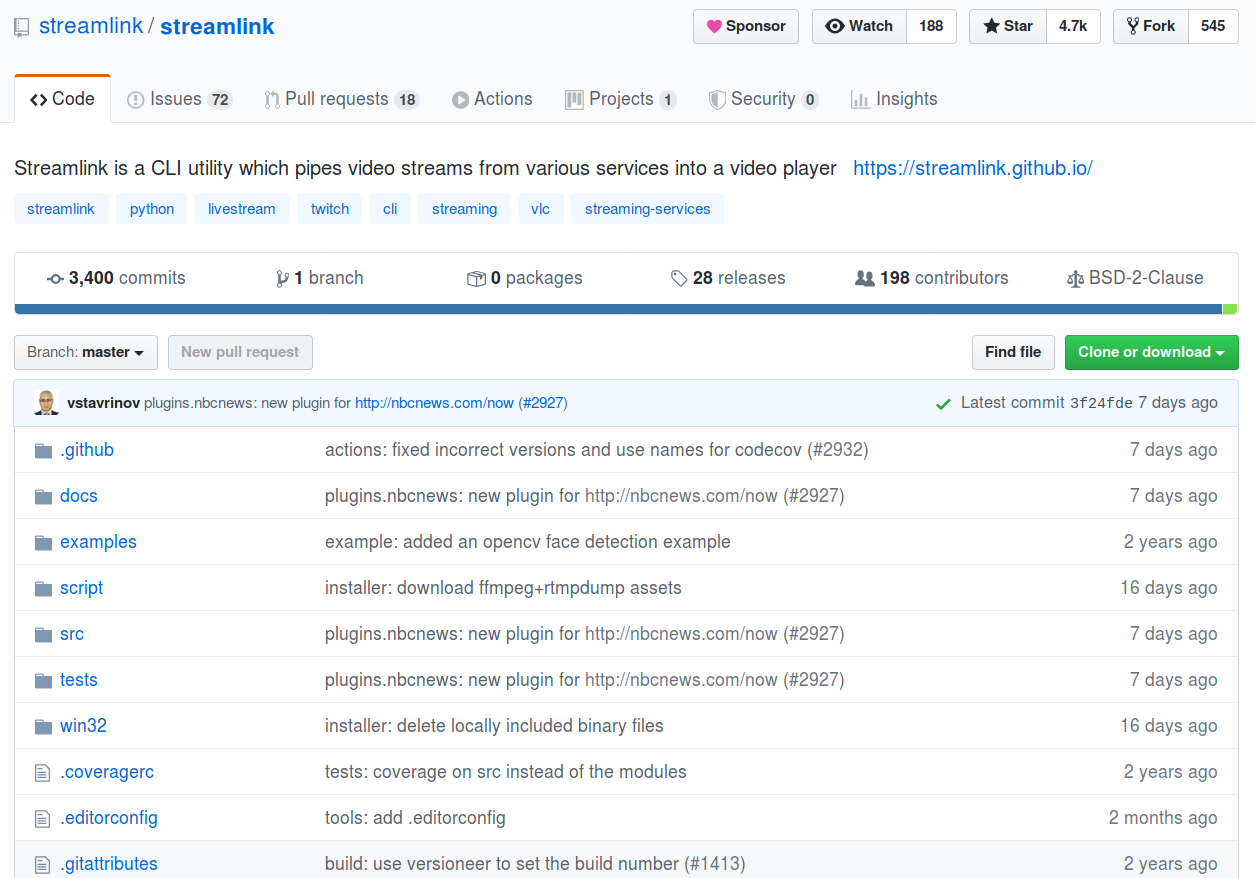Click the win32 folder icon
This screenshot has height=878, width=1255.
point(43,726)
